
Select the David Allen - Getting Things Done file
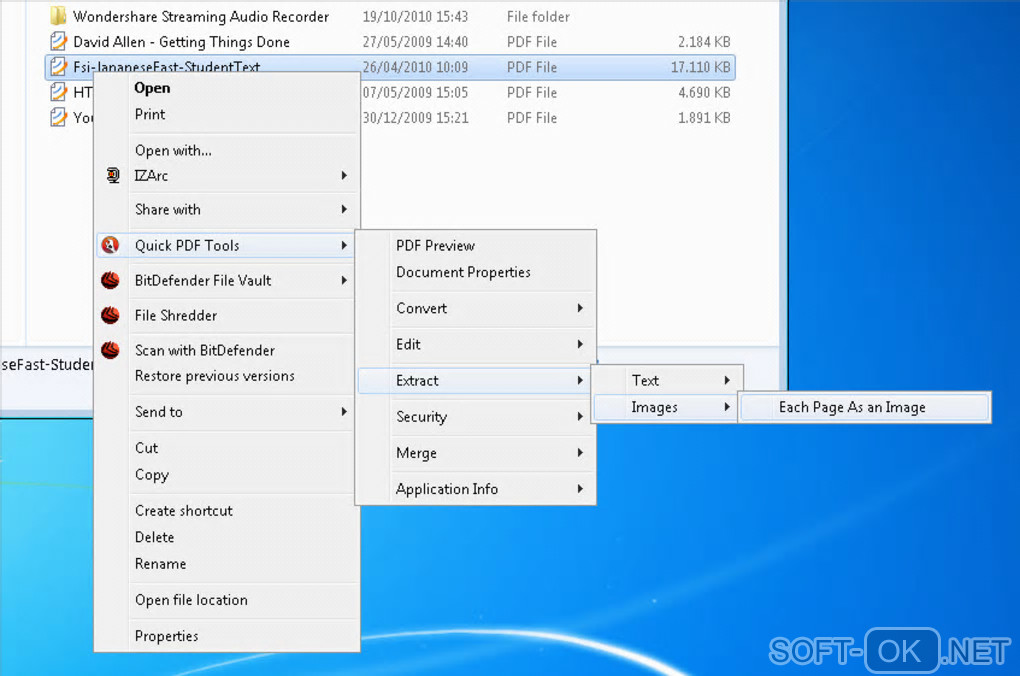(x=181, y=42)
